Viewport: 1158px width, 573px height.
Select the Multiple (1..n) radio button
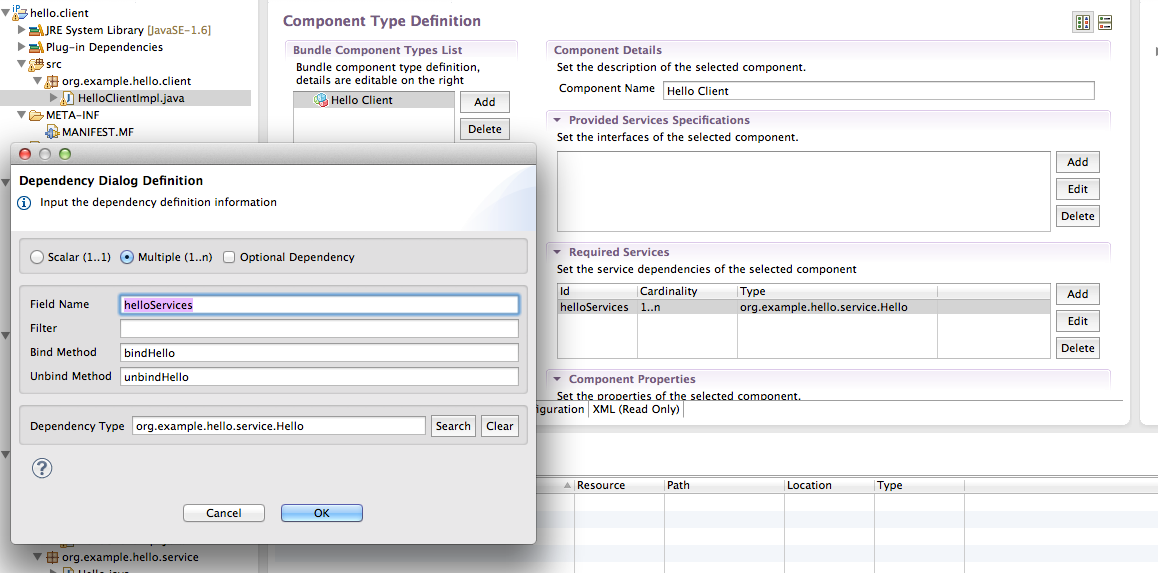tap(127, 257)
